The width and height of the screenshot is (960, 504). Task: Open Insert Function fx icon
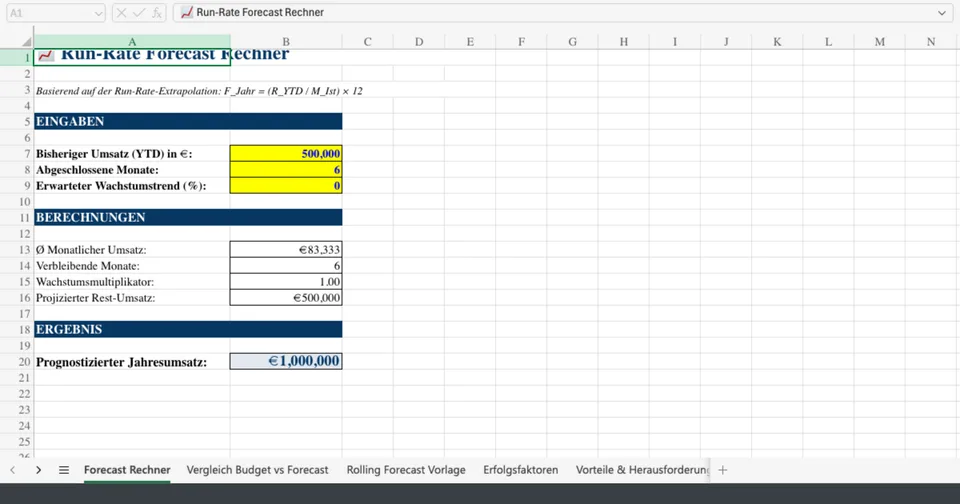157,13
